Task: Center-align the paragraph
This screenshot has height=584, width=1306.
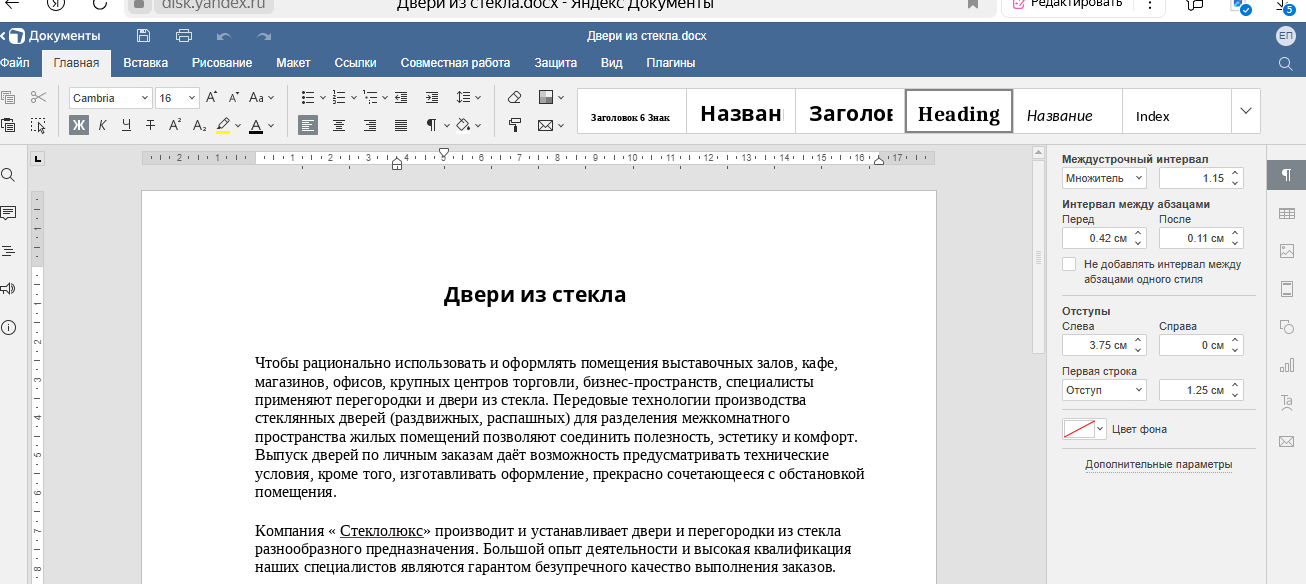Action: tap(339, 125)
